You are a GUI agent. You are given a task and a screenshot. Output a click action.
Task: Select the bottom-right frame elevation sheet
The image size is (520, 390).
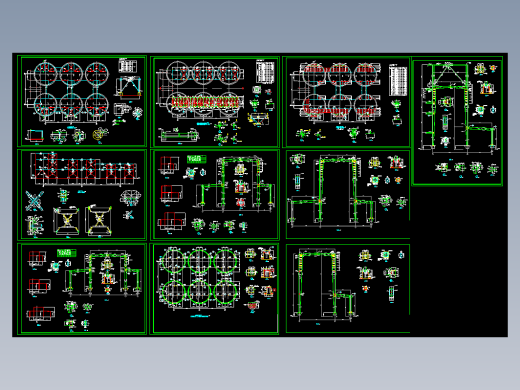pos(348,288)
